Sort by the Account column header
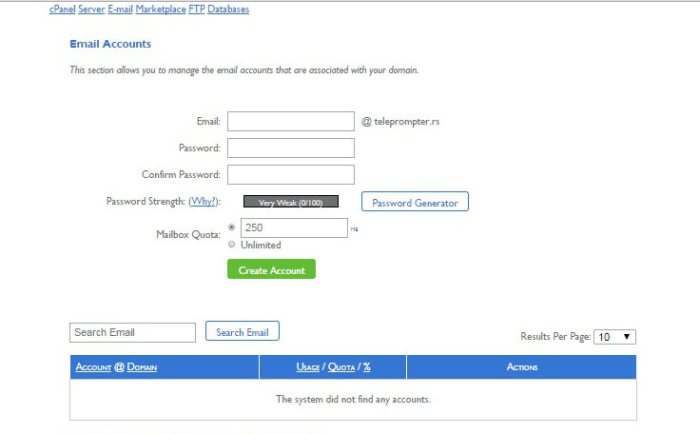Viewport: 700px width, 434px height. (92, 367)
